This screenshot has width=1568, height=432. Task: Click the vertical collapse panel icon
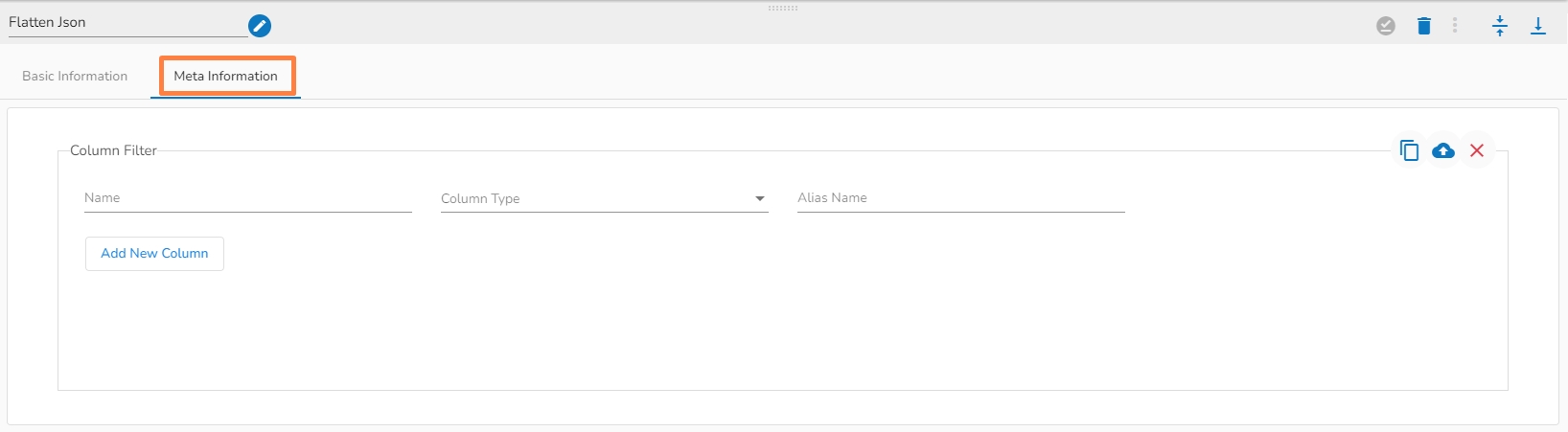click(x=1500, y=26)
